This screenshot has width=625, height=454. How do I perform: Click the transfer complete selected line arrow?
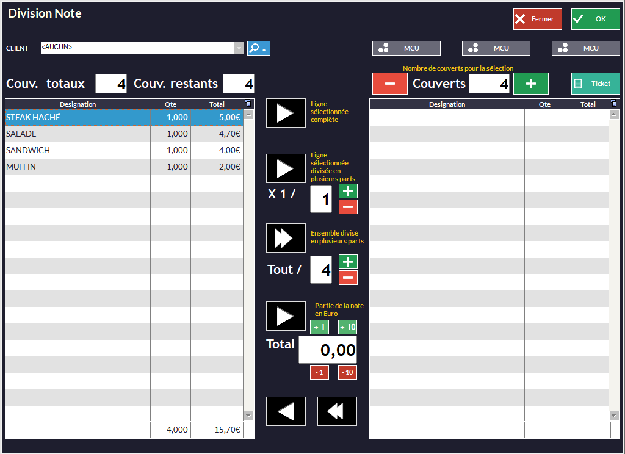click(x=285, y=113)
